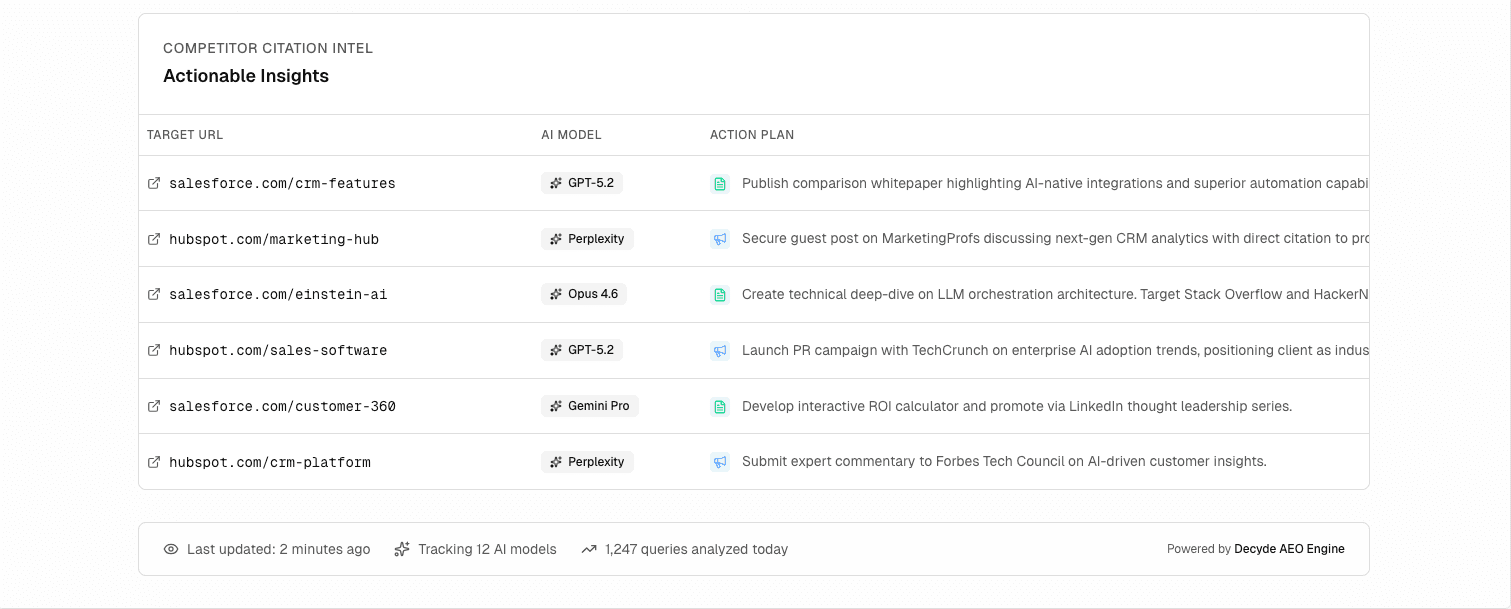This screenshot has height=609, width=1511.
Task: Click the Perplexity badge on the crm-platform row
Action: point(587,462)
